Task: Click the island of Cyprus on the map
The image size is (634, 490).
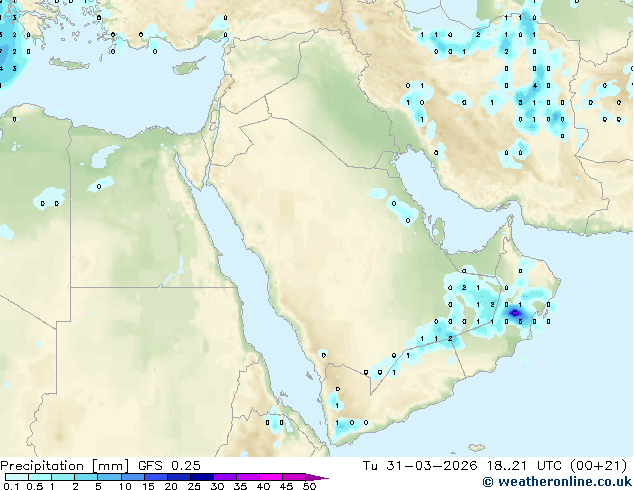Action: [x=189, y=67]
